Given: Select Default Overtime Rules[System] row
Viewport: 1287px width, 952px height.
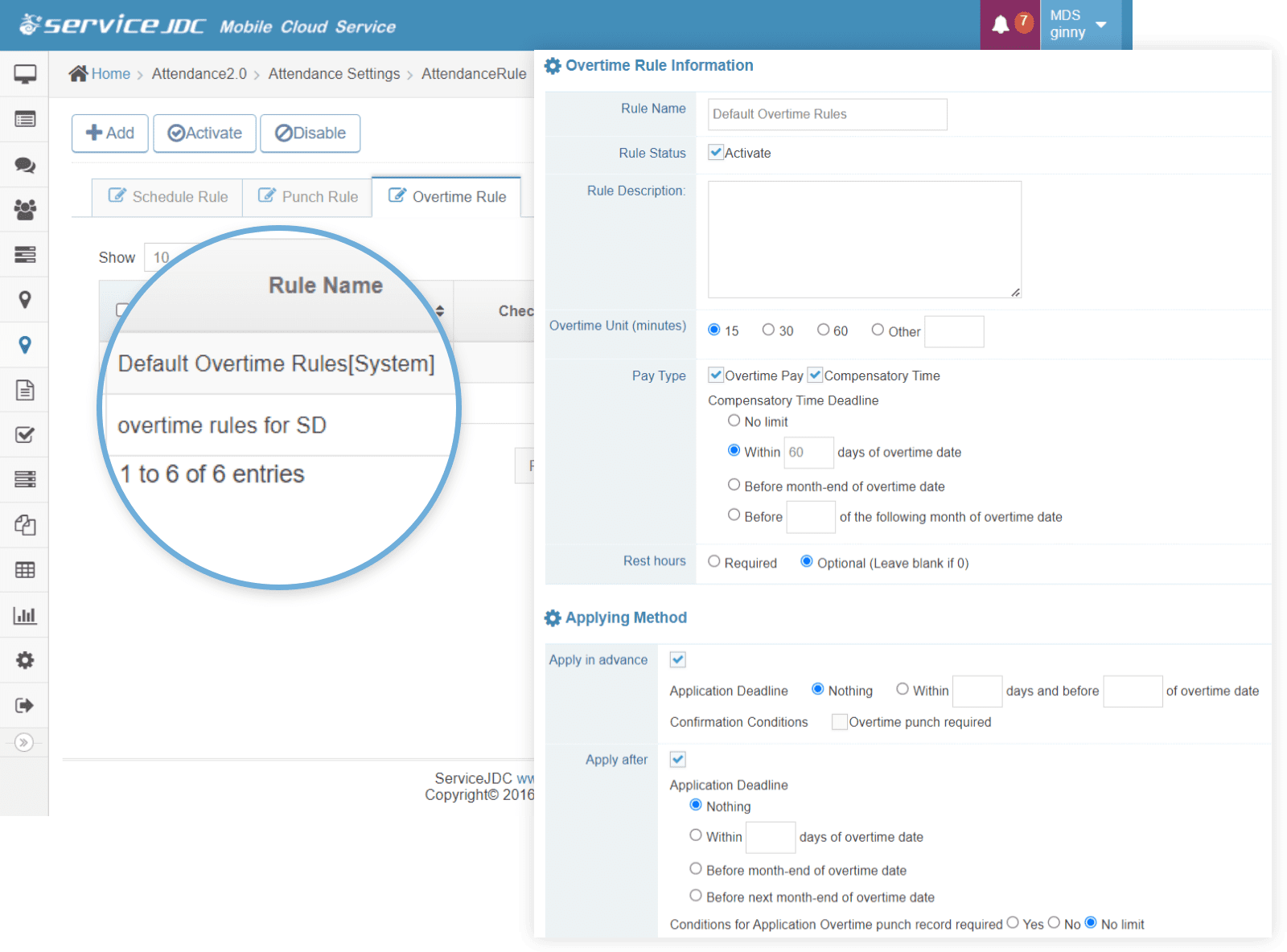Looking at the screenshot, I should [276, 363].
